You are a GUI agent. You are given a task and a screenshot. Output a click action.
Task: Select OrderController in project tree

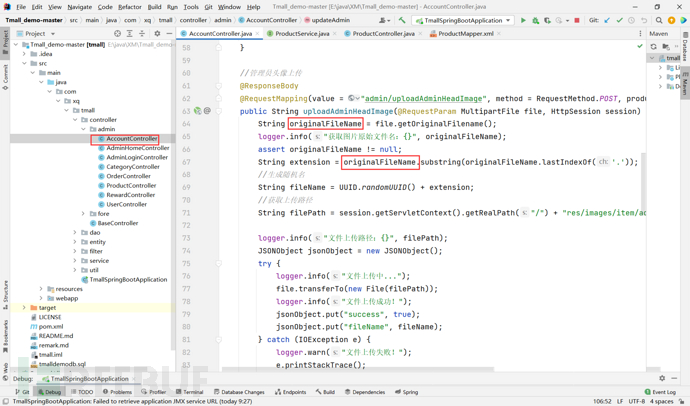pos(128,176)
